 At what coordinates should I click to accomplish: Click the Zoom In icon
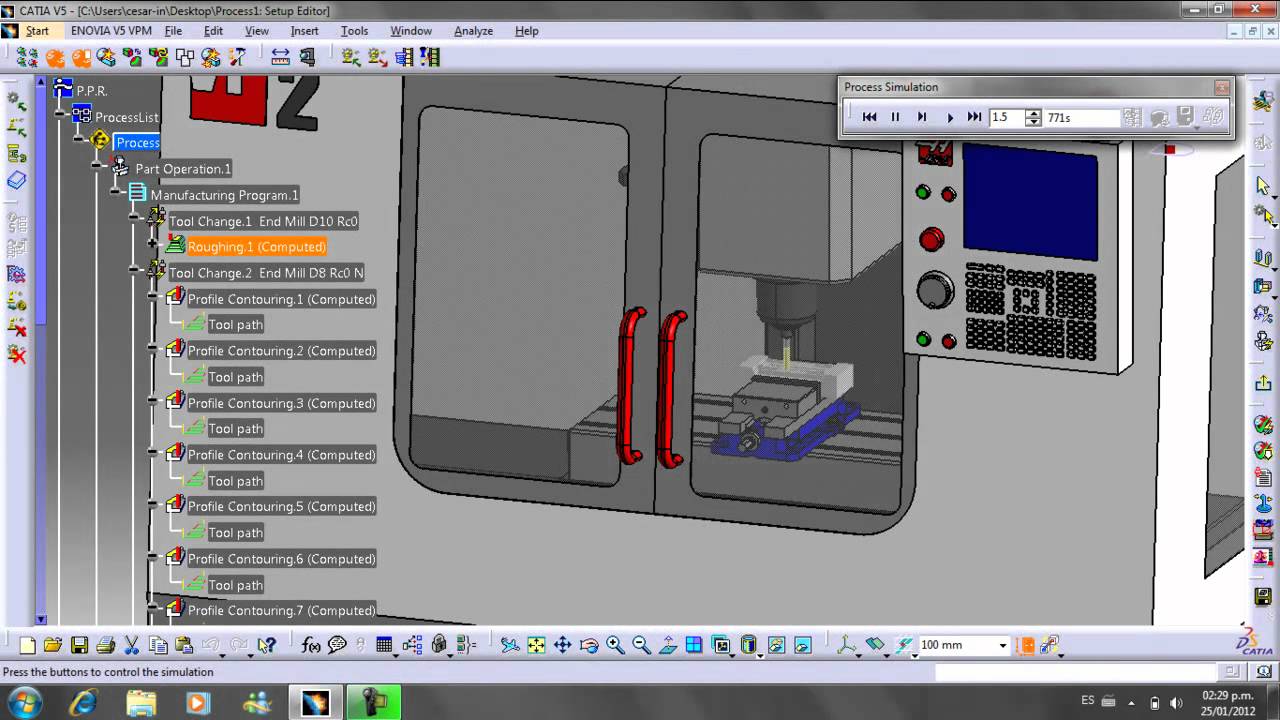pyautogui.click(x=615, y=646)
